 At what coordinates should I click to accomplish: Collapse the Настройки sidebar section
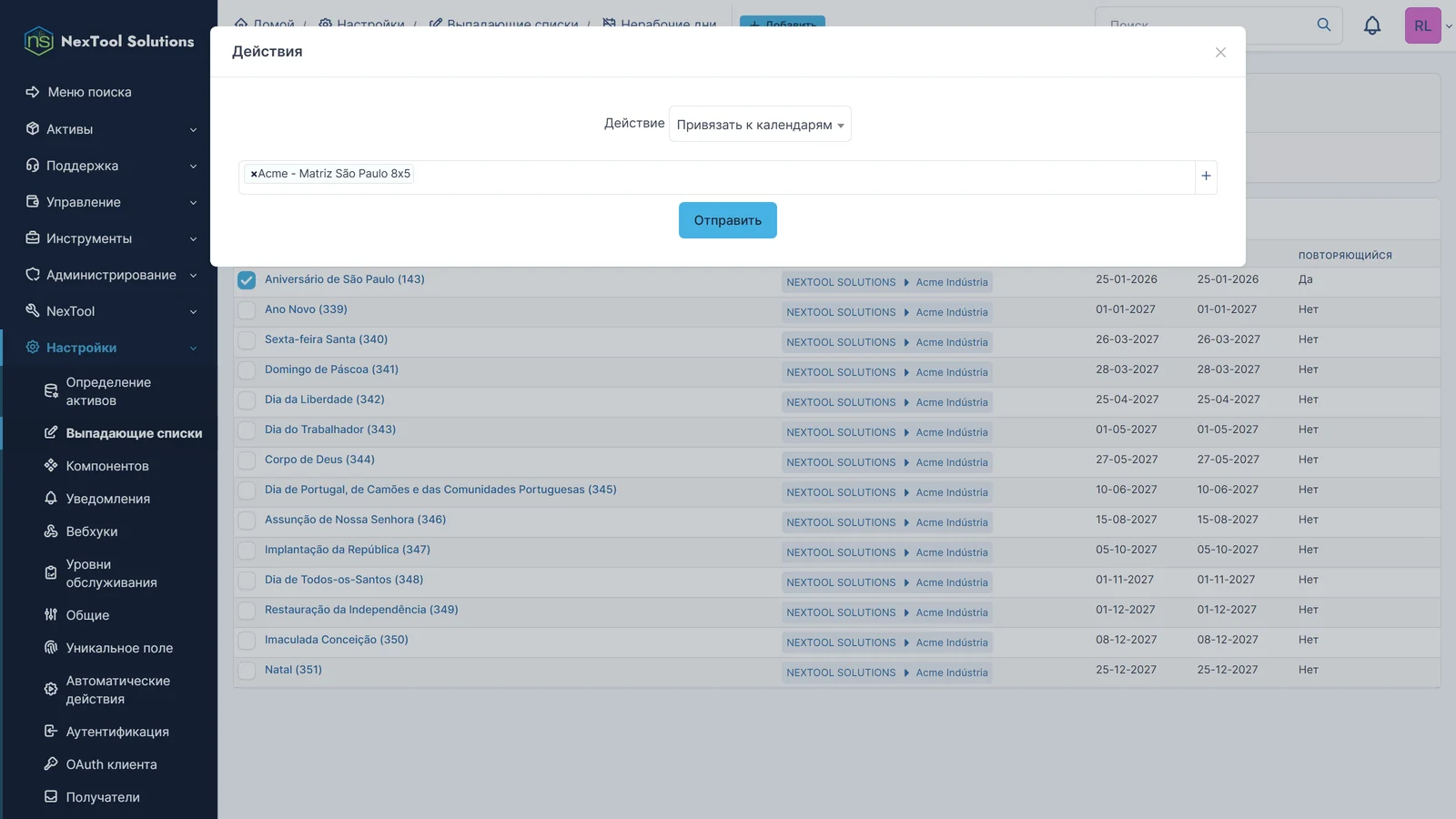[193, 349]
